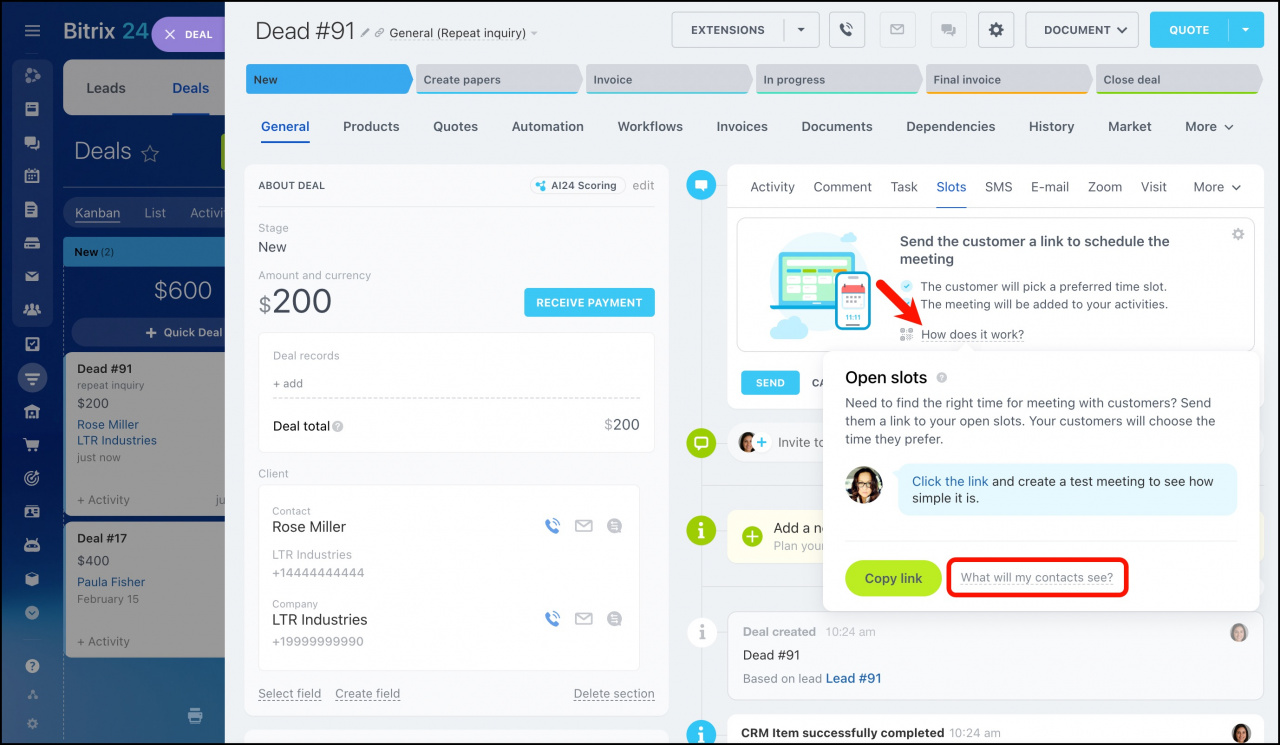Screen dimensions: 1280x745
Task: Open the General (Repeat inquiry) pipeline dropdown
Action: (x=463, y=33)
